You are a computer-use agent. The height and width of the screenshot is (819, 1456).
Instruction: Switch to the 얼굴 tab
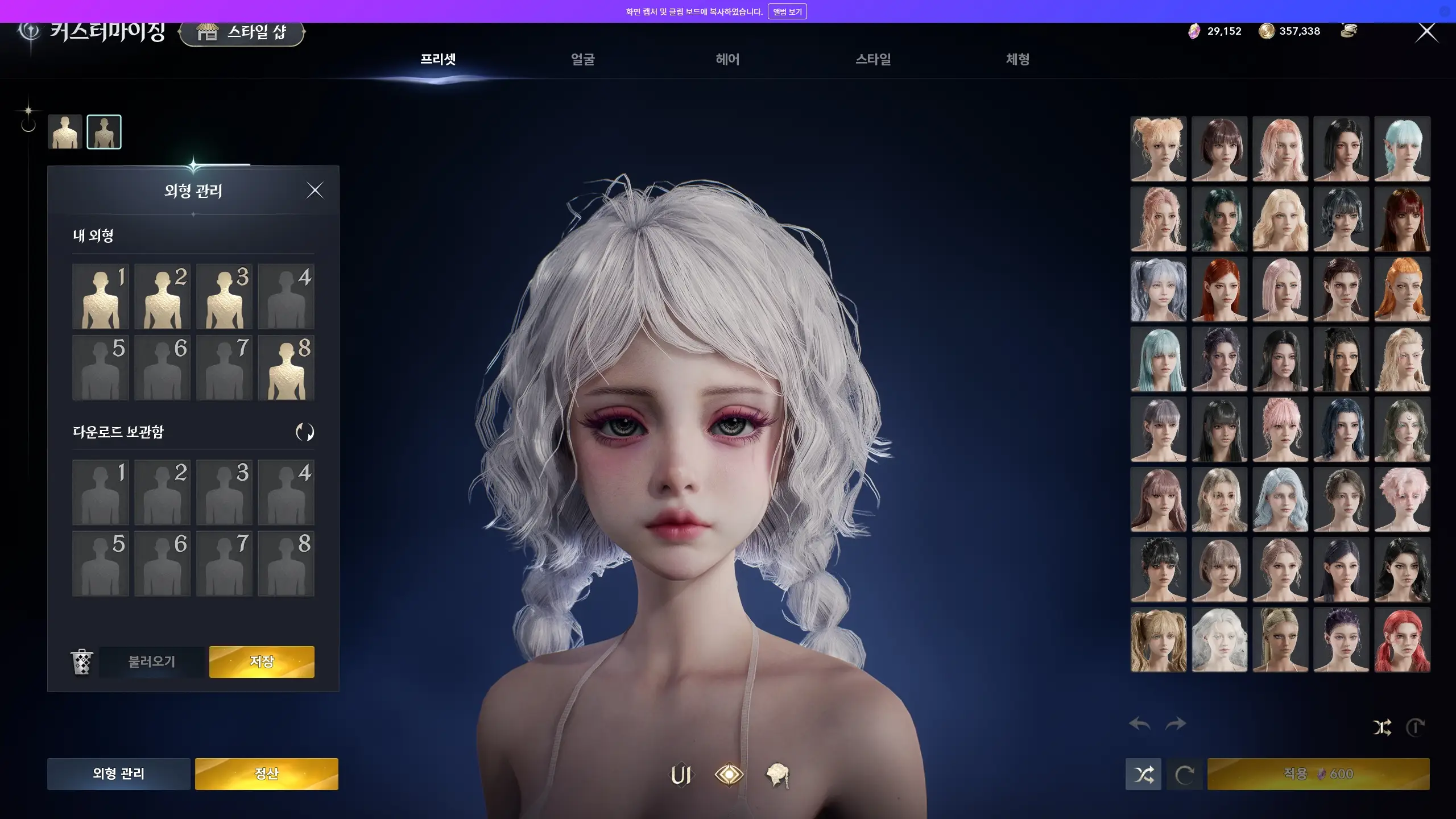coord(582,59)
